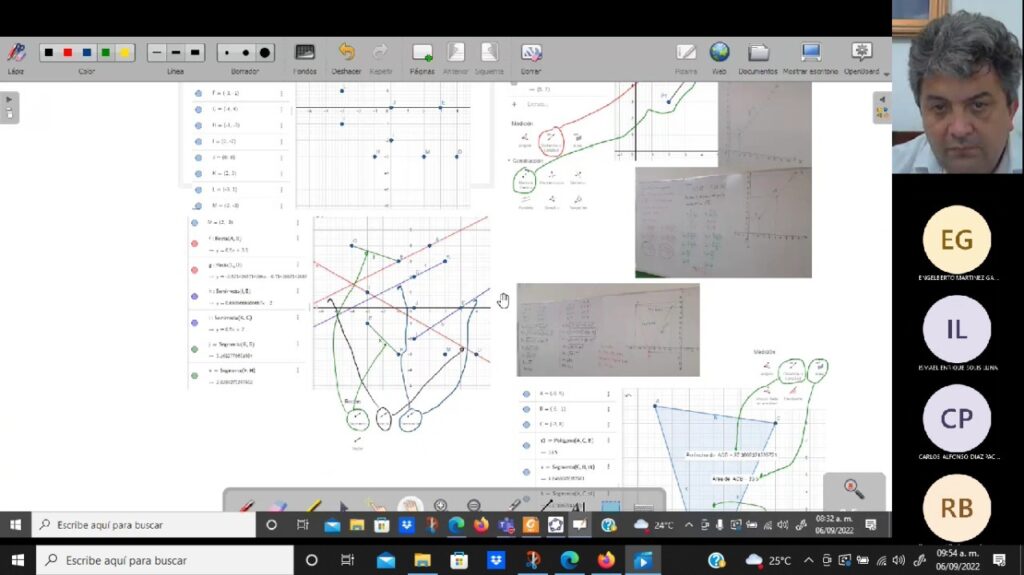Expand the right library panel handle
Image resolution: width=1024 pixels, height=575 pixels.
882,107
